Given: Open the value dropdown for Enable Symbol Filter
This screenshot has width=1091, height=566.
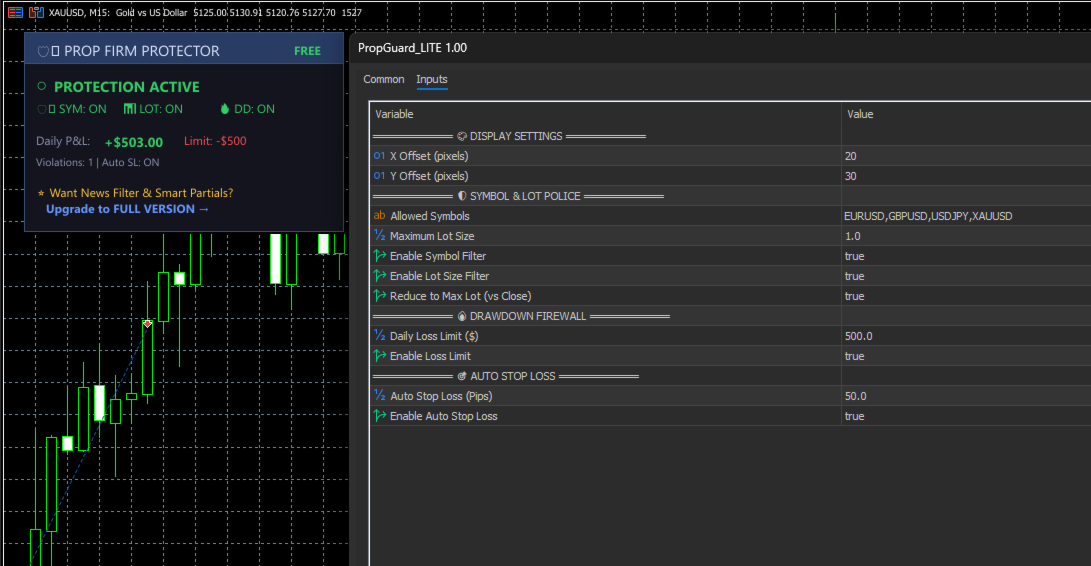Looking at the screenshot, I should (x=960, y=256).
